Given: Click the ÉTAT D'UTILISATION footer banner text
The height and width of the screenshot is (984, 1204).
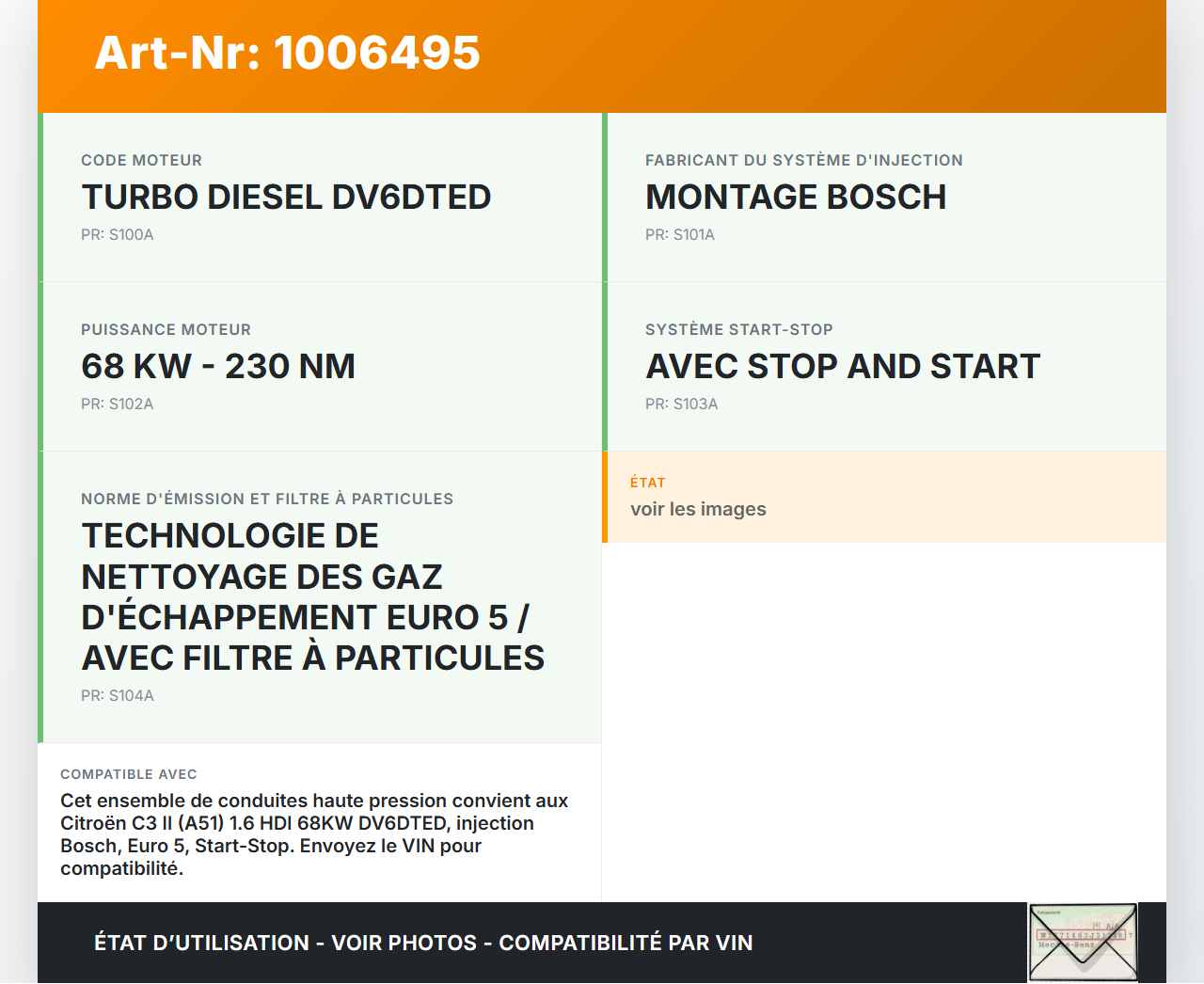Looking at the screenshot, I should pos(423,943).
